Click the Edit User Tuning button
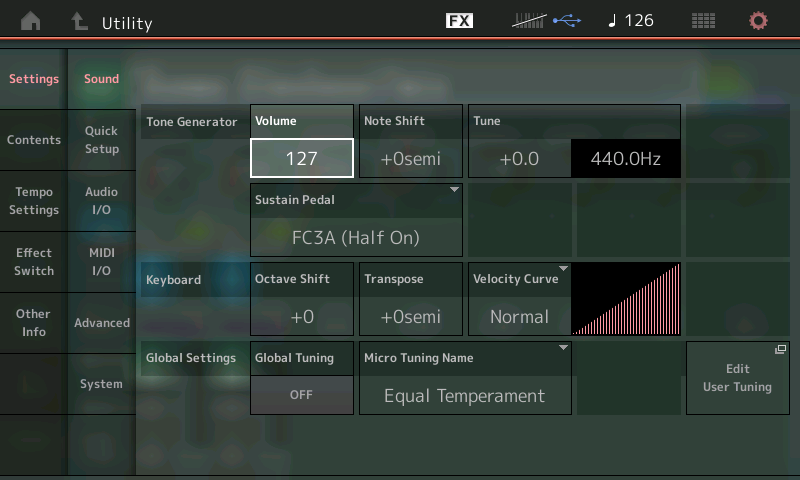The width and height of the screenshot is (800, 480). (738, 378)
